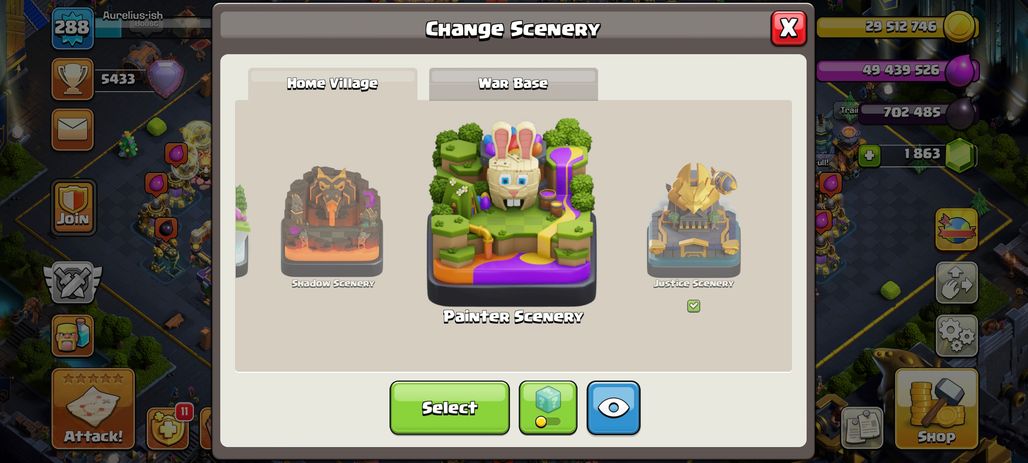This screenshot has height=463, width=1028.
Task: Open the Shop button
Action: click(936, 408)
